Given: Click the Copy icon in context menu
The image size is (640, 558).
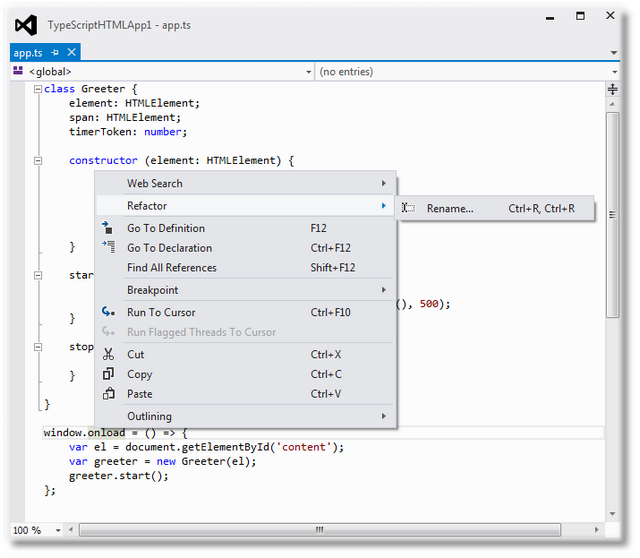Looking at the screenshot, I should click(x=108, y=374).
